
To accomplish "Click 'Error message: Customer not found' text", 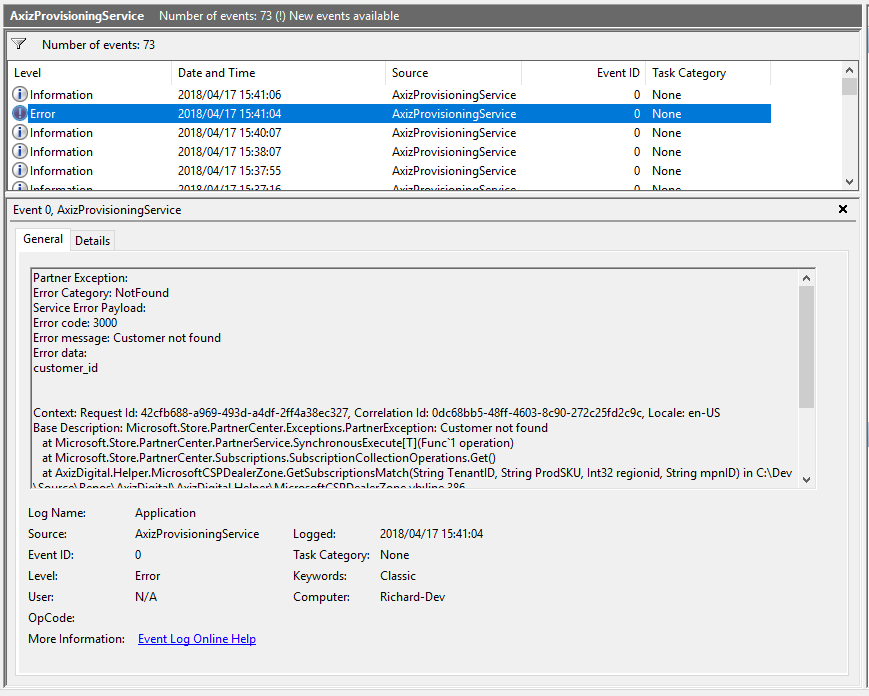I will tap(127, 337).
